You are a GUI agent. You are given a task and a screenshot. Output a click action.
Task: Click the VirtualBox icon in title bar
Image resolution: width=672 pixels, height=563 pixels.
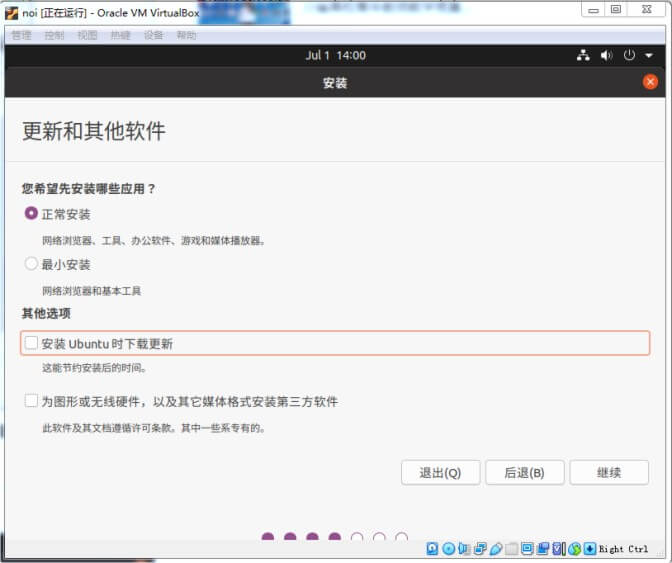(x=12, y=13)
